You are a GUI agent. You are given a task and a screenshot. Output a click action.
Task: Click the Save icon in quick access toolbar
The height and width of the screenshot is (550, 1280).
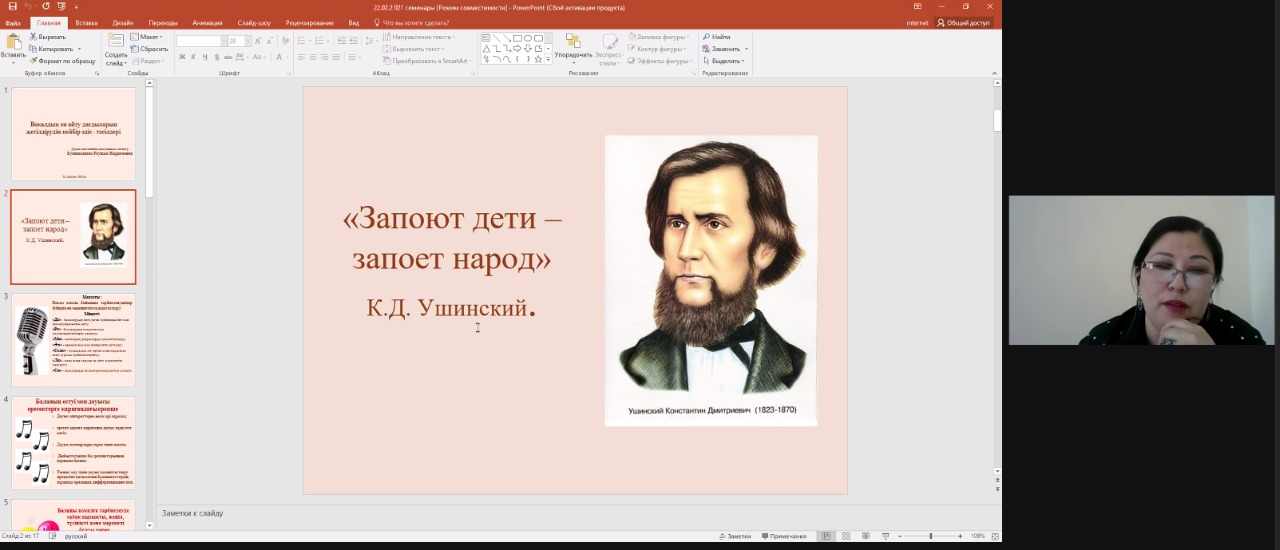(x=12, y=6)
